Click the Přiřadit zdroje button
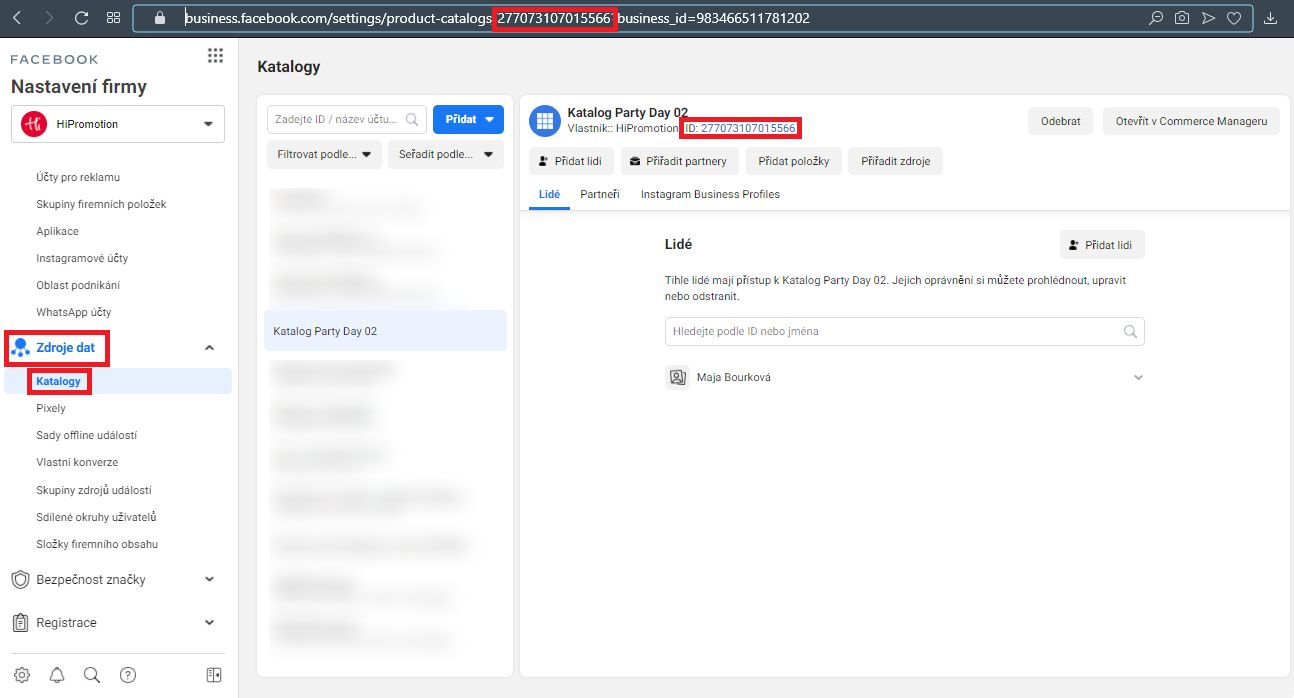This screenshot has height=698, width=1294. 895,161
